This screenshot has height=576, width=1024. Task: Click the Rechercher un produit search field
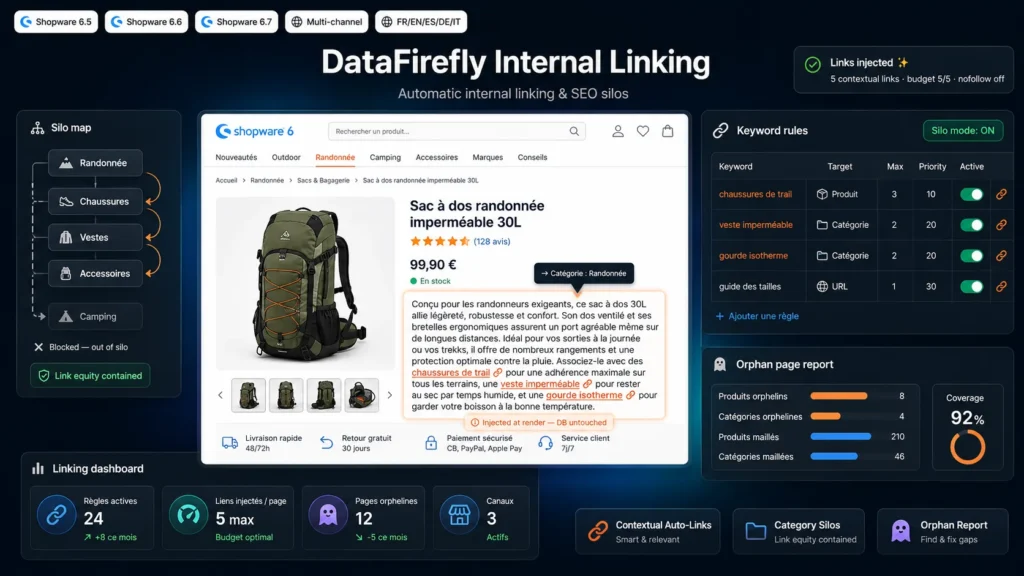point(457,131)
